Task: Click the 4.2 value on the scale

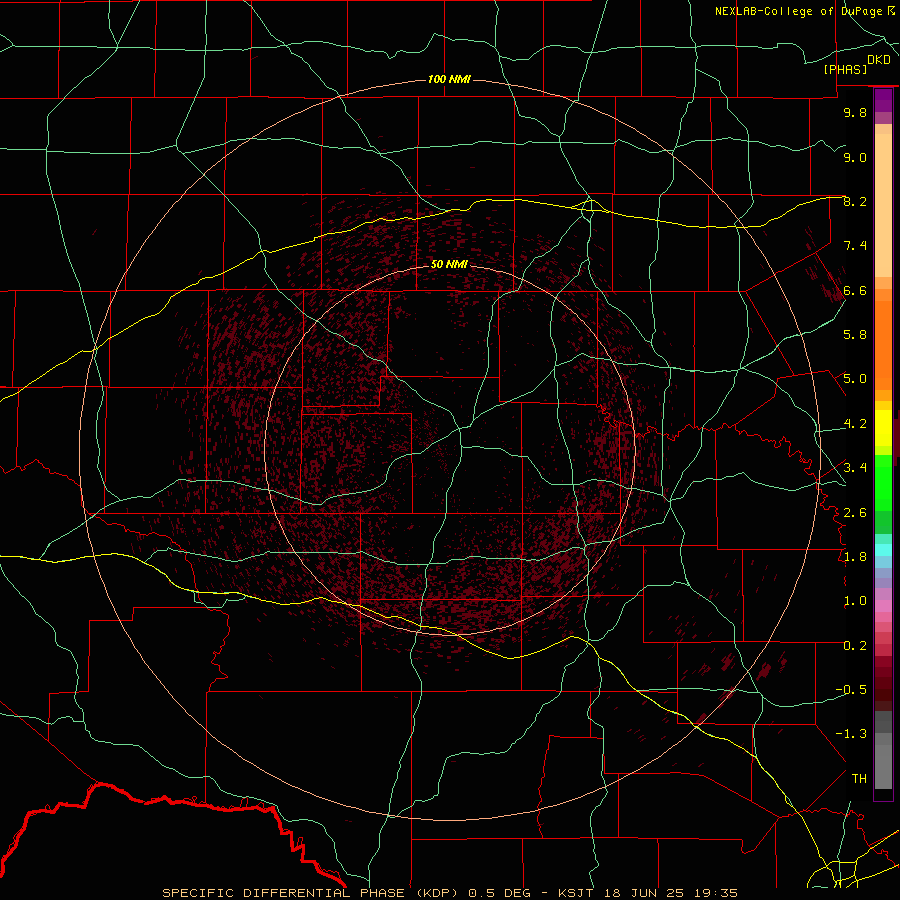Action: coord(855,424)
